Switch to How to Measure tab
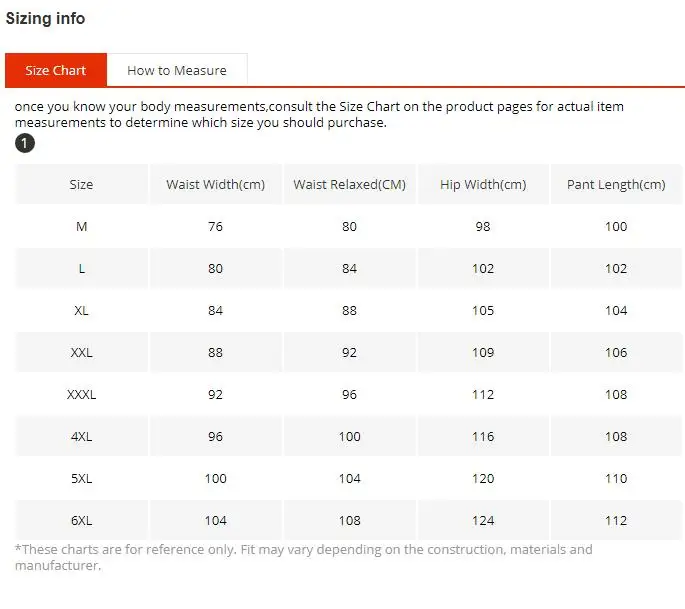The image size is (685, 609). tap(177, 70)
